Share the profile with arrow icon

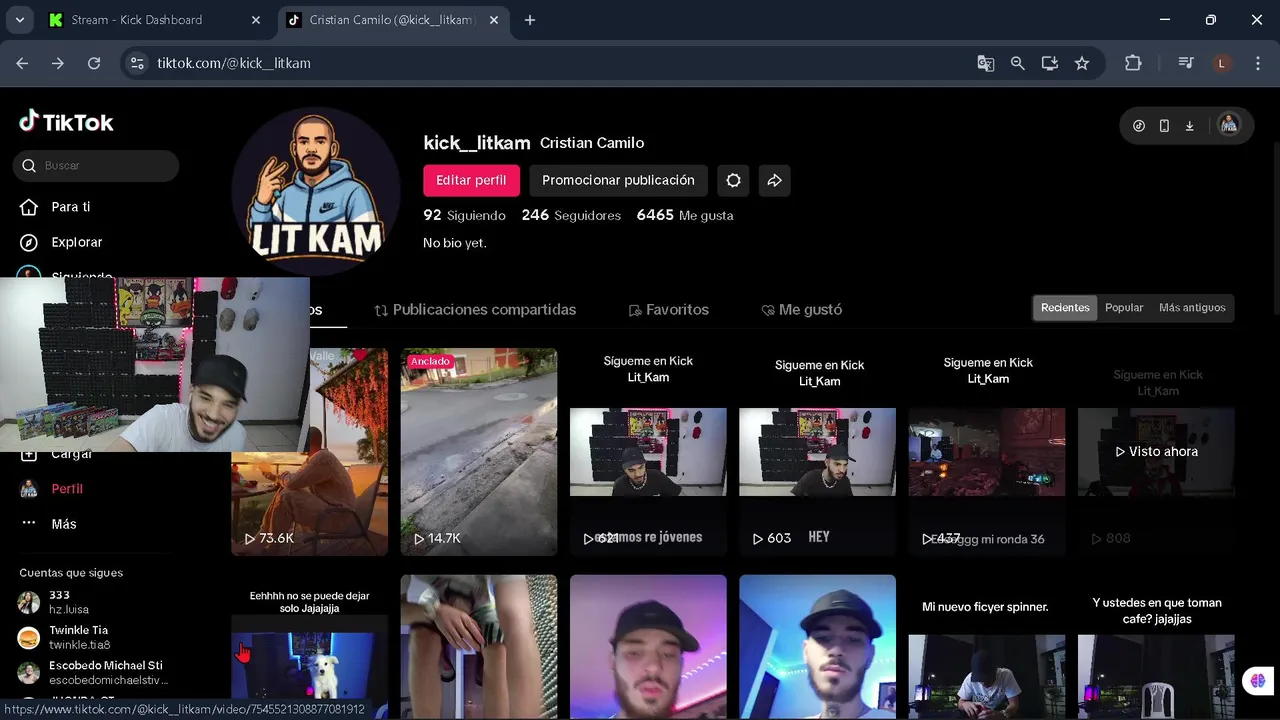(774, 180)
